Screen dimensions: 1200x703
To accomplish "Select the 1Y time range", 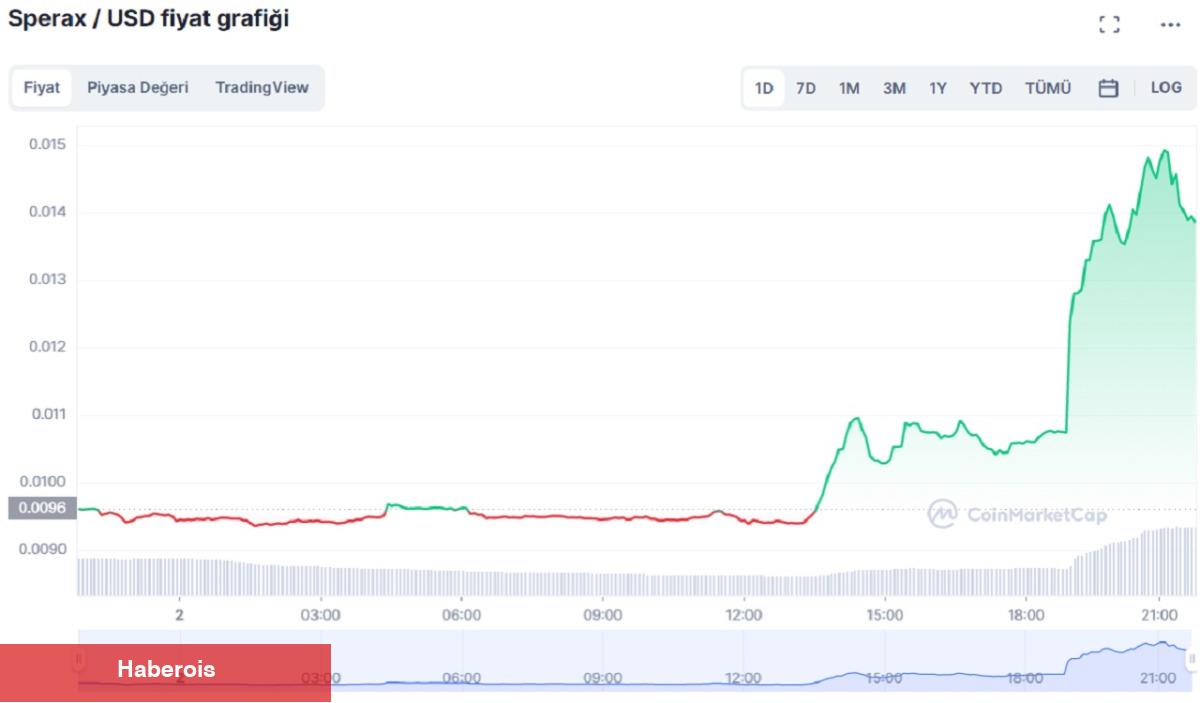I will point(938,88).
